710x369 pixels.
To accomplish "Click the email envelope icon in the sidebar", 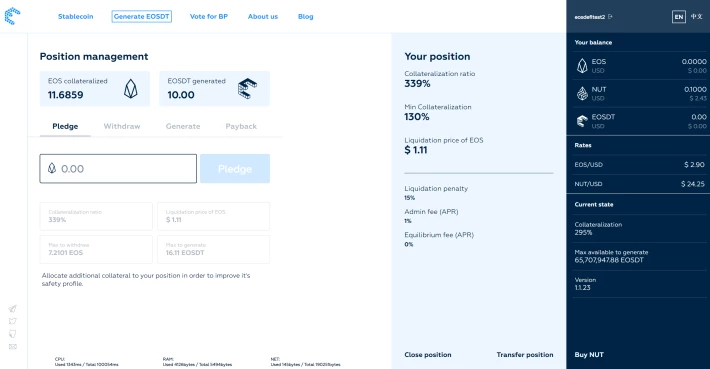I will click(12, 347).
